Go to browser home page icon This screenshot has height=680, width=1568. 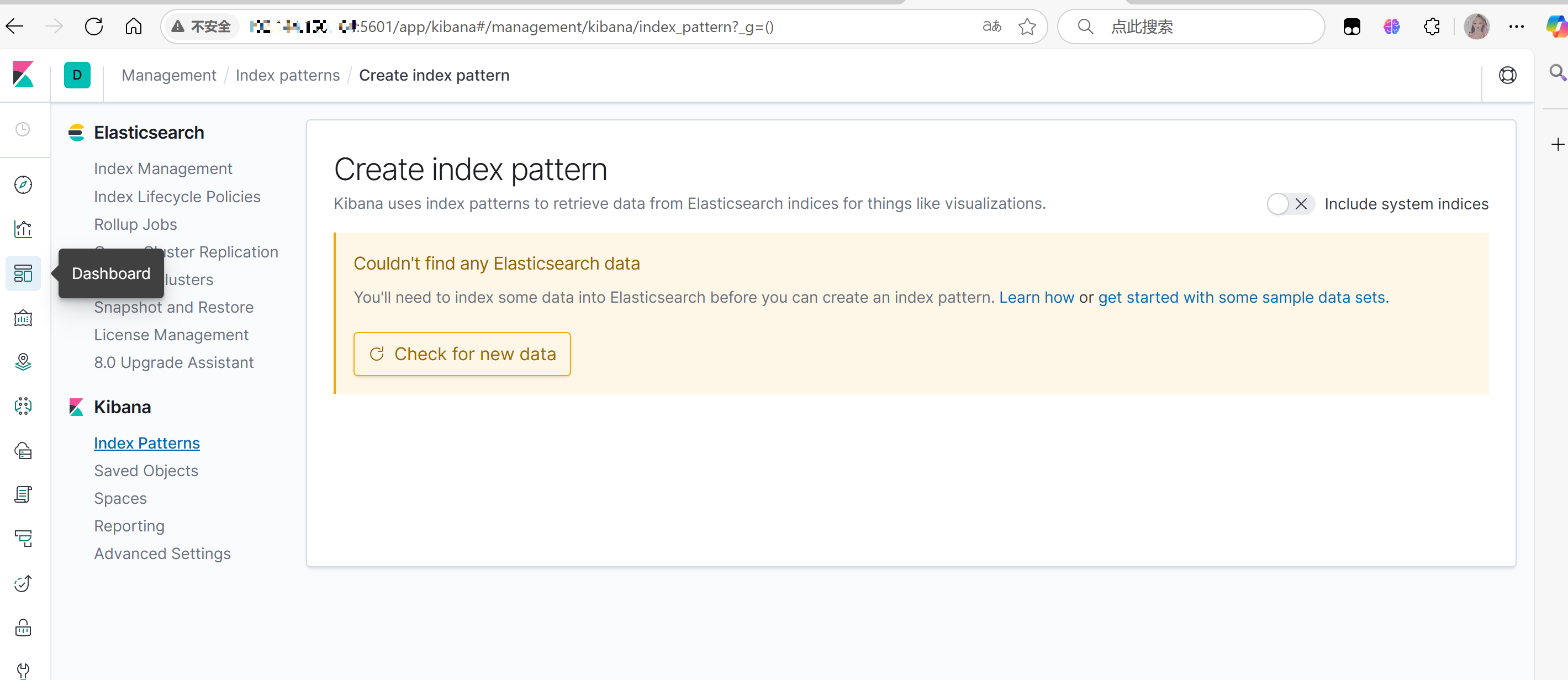[x=133, y=26]
